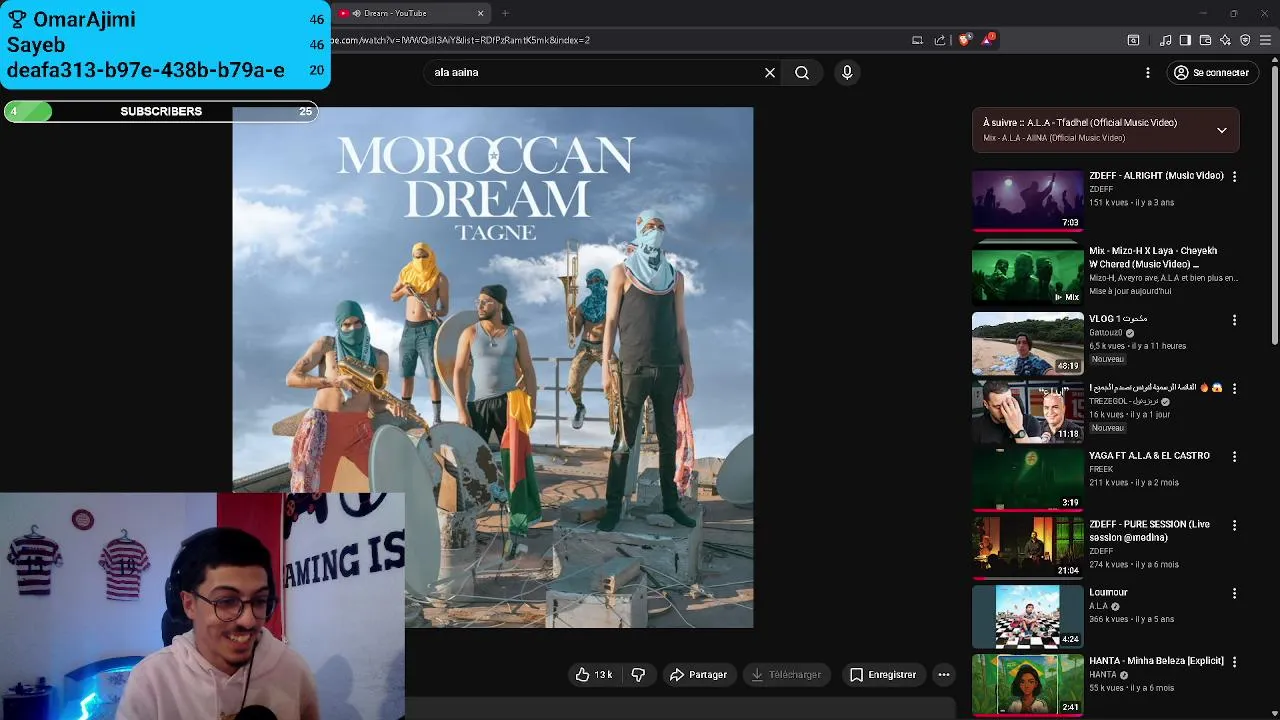Screen dimensions: 1280x720
Task: Start voice search with the microphone icon
Action: [x=847, y=72]
